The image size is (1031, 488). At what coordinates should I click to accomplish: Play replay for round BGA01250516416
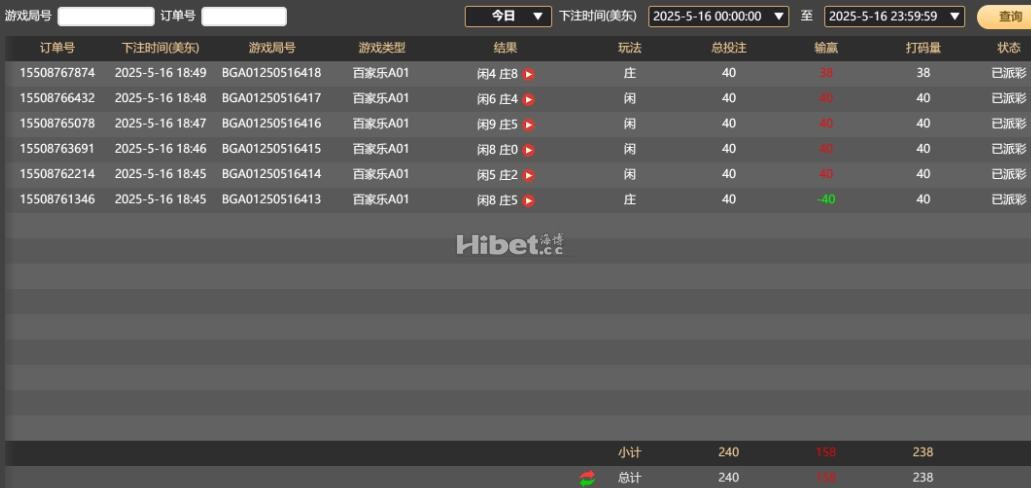pyautogui.click(x=529, y=125)
